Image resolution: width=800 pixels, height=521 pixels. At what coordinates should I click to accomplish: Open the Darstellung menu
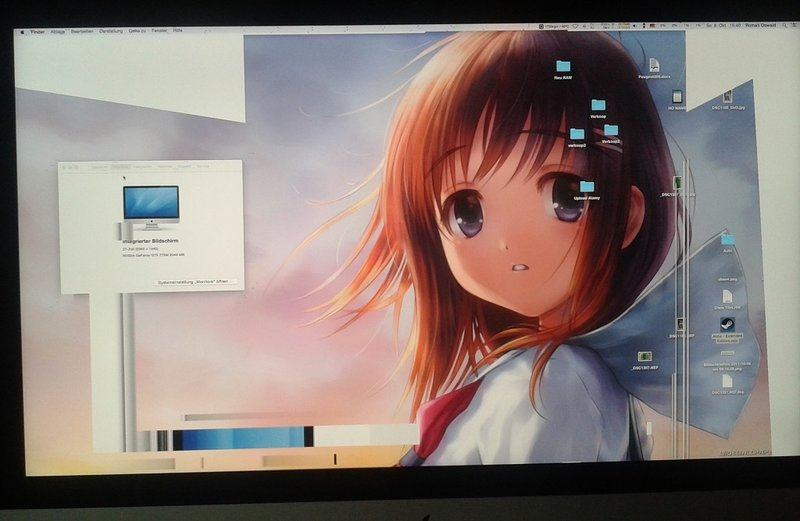[111, 31]
